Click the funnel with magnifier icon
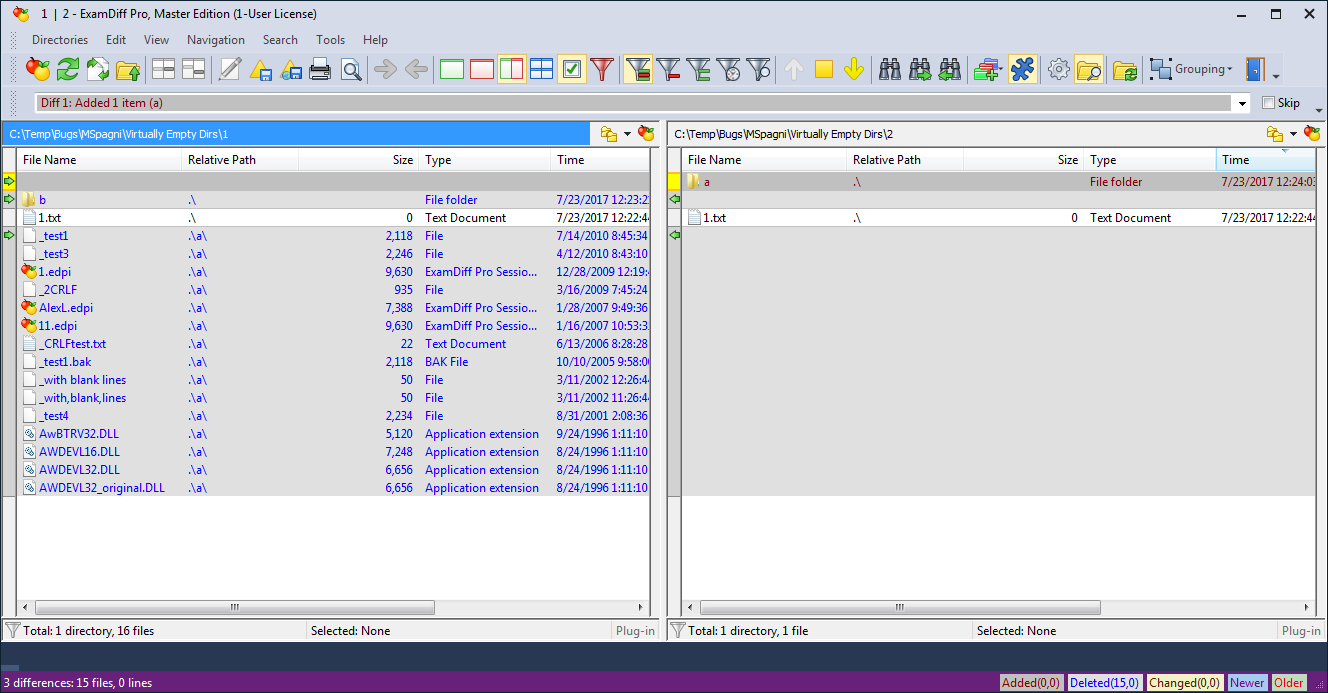This screenshot has height=693, width=1328. coord(759,69)
